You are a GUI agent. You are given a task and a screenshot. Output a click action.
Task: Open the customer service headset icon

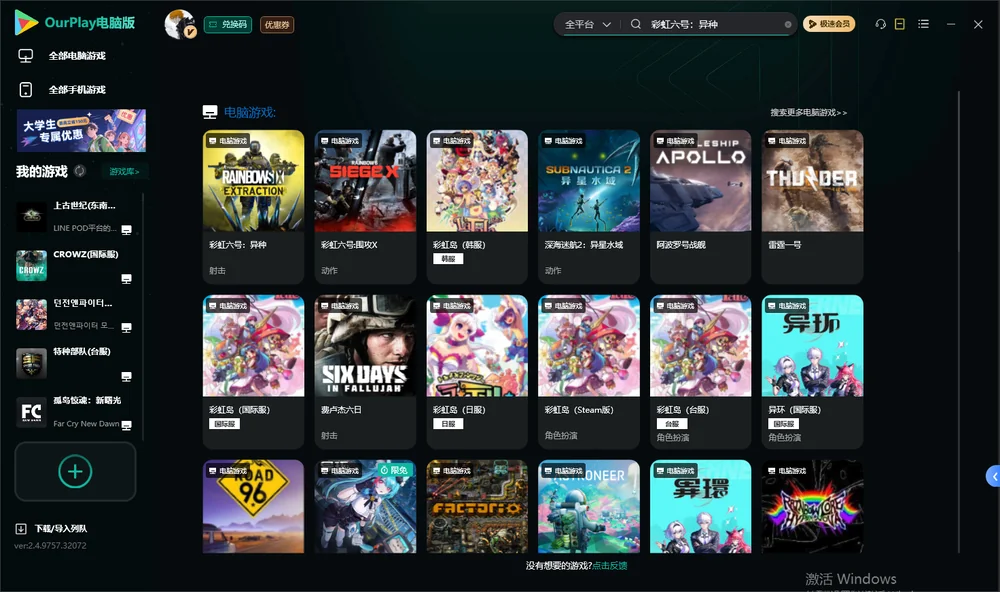(880, 24)
